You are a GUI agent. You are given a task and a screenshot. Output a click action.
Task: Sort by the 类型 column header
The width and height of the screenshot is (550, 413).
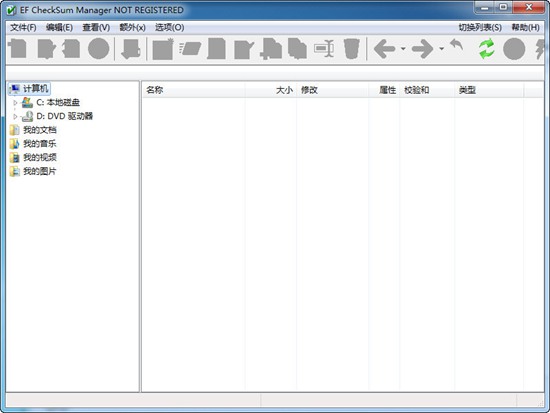[x=489, y=90]
